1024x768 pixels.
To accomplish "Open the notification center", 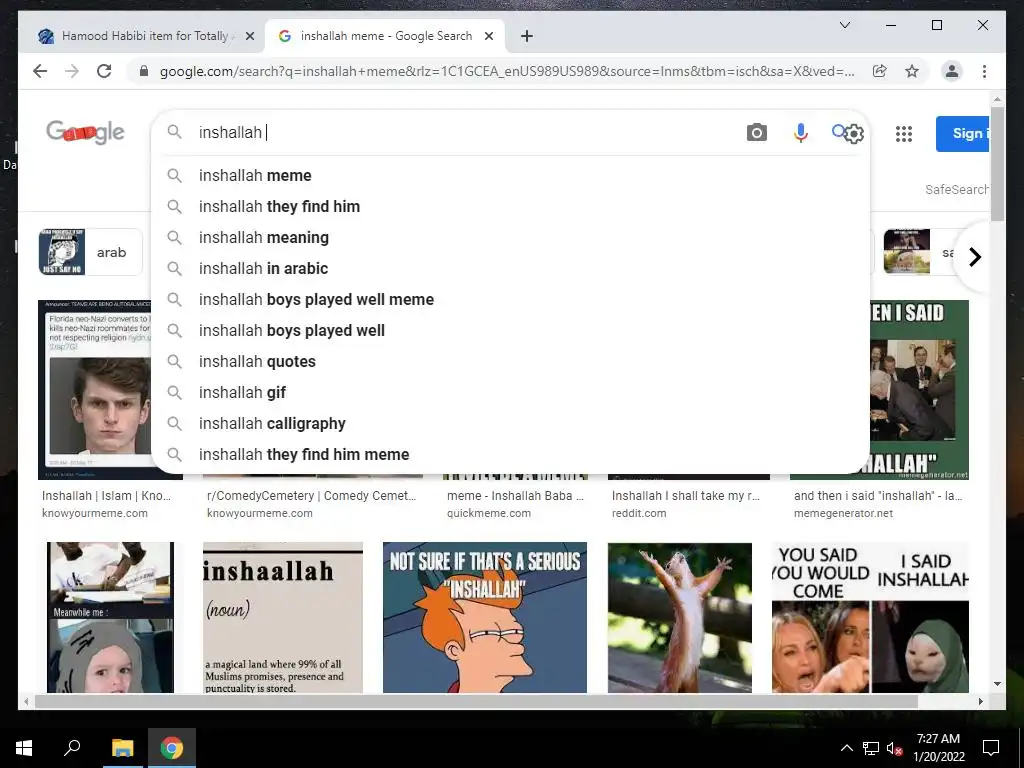I will (991, 748).
